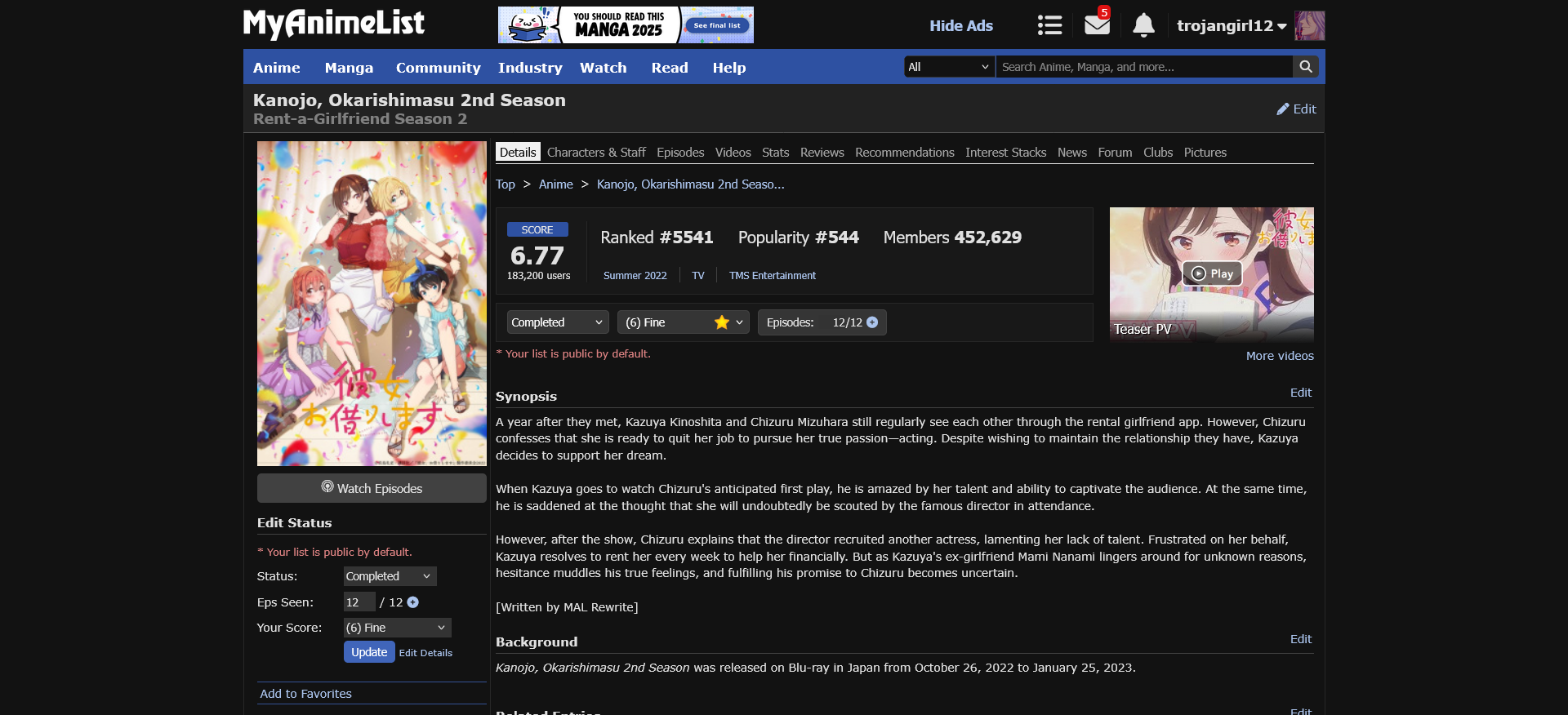Image resolution: width=1568 pixels, height=715 pixels.
Task: Open the Read menu
Action: point(670,68)
